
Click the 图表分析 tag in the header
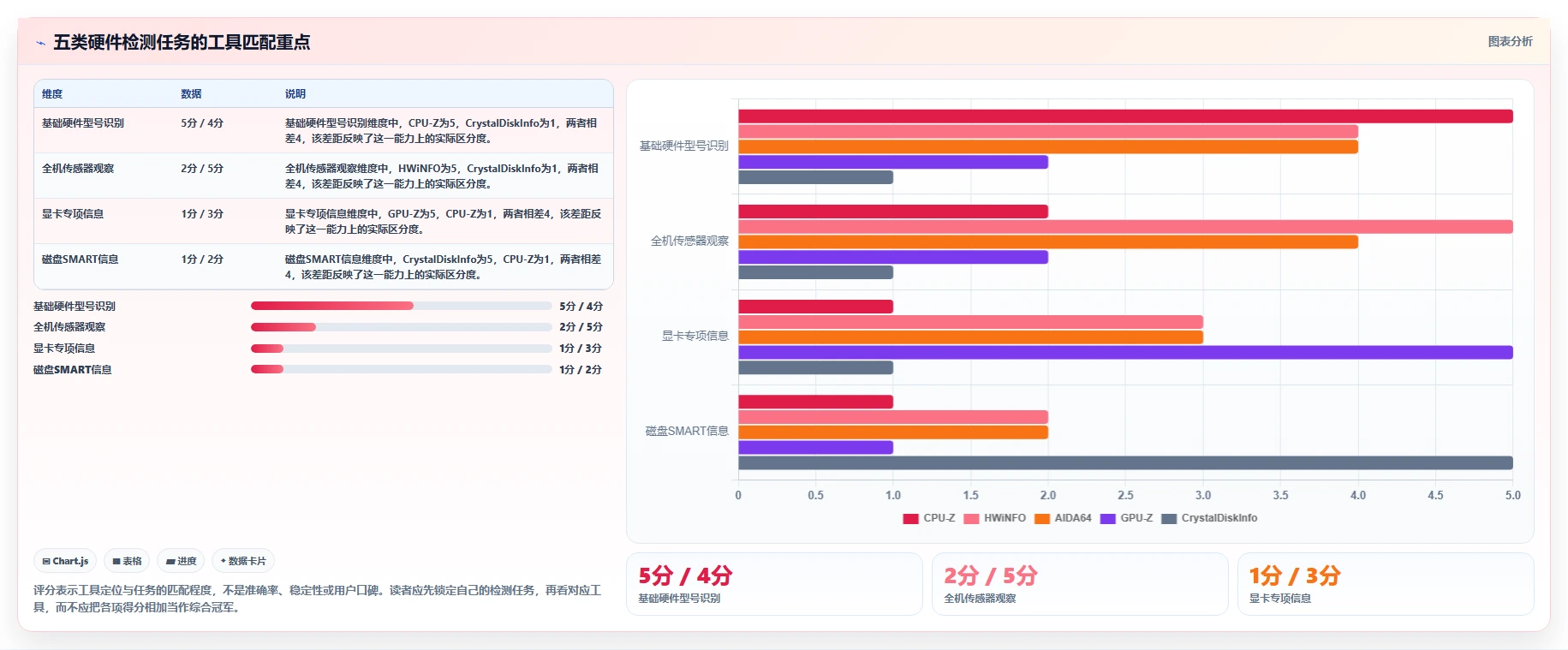point(1510,41)
